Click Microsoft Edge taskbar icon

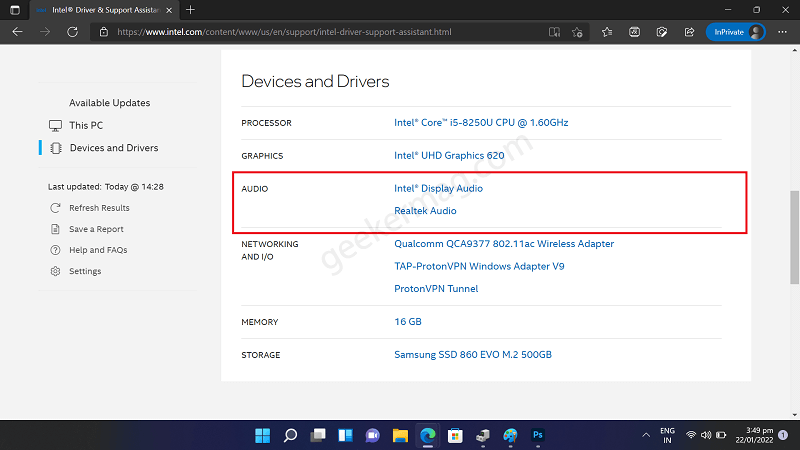point(428,435)
